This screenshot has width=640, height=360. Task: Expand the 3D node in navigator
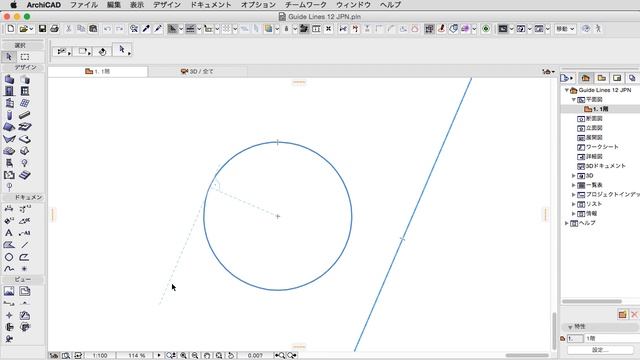pos(573,176)
